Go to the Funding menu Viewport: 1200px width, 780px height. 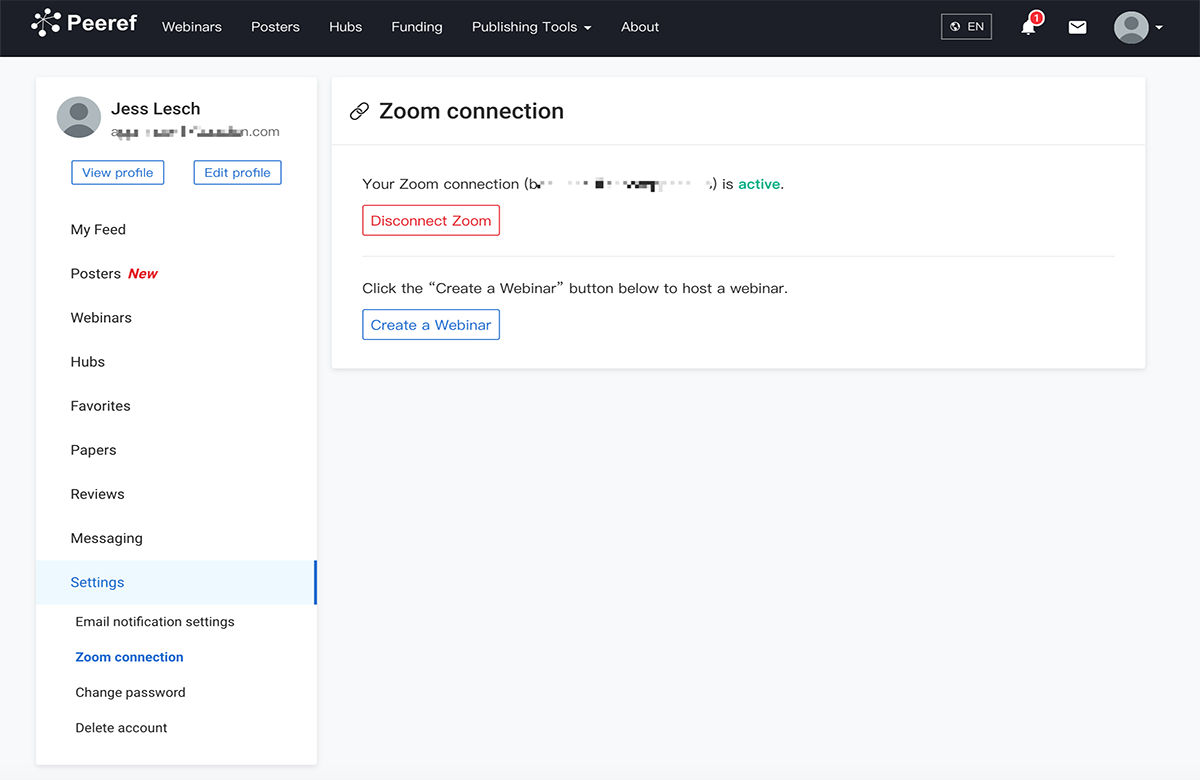click(417, 27)
